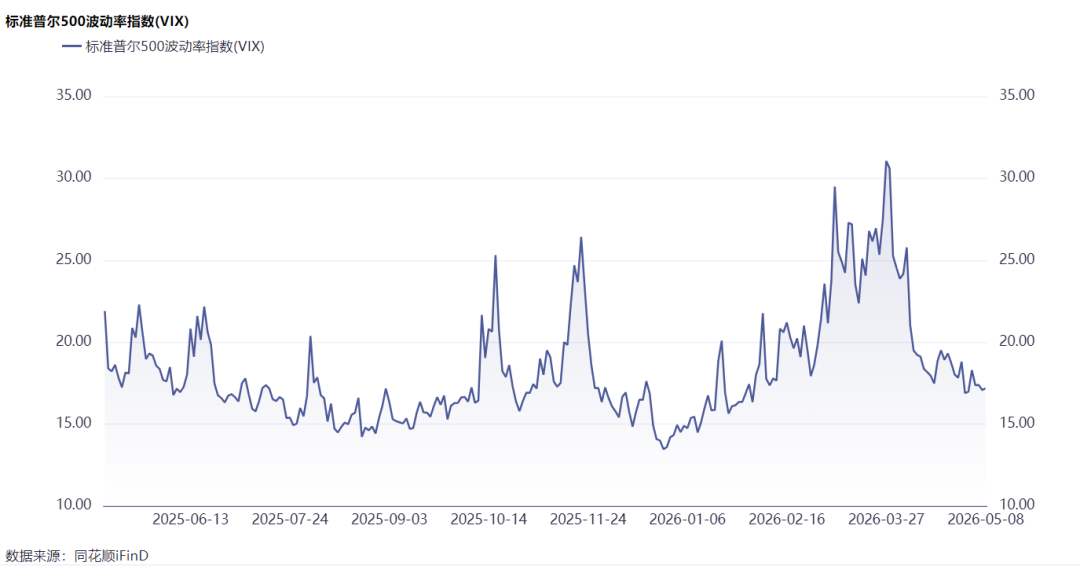Click the chart title 标准普尔500波动率指数(VIX)
Image resolution: width=1080 pixels, height=566 pixels.
tap(97, 21)
